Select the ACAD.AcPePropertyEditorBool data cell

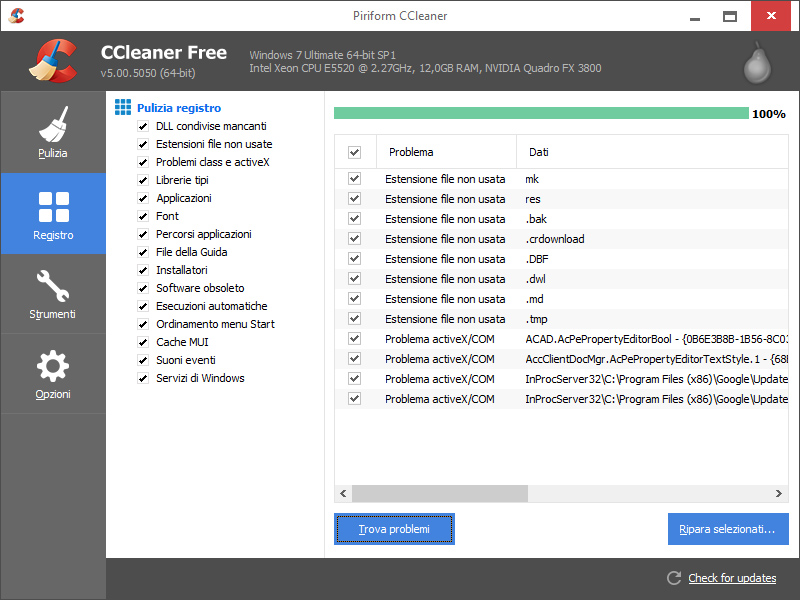[657, 339]
